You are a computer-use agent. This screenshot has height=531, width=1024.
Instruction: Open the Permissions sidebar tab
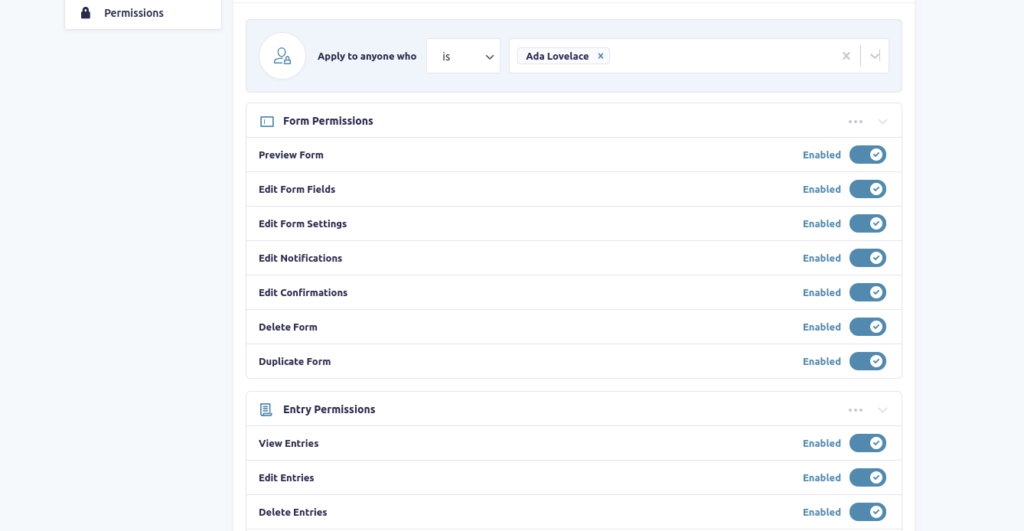tap(143, 13)
